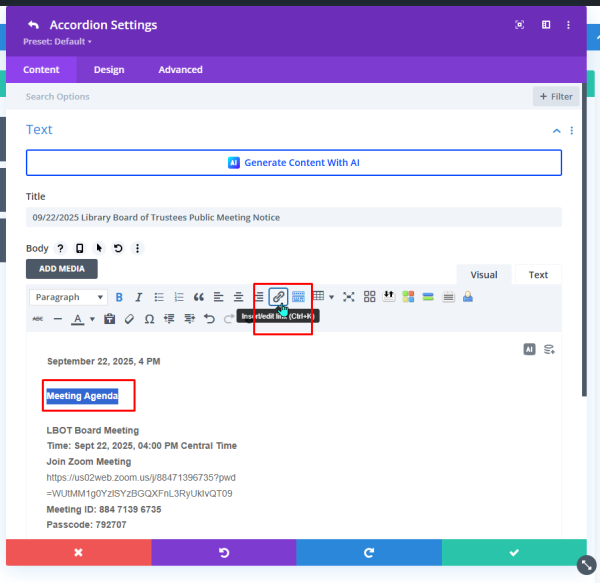This screenshot has height=583, width=600.
Task: Click the undo arrow in the editor toolbar
Action: (x=209, y=319)
